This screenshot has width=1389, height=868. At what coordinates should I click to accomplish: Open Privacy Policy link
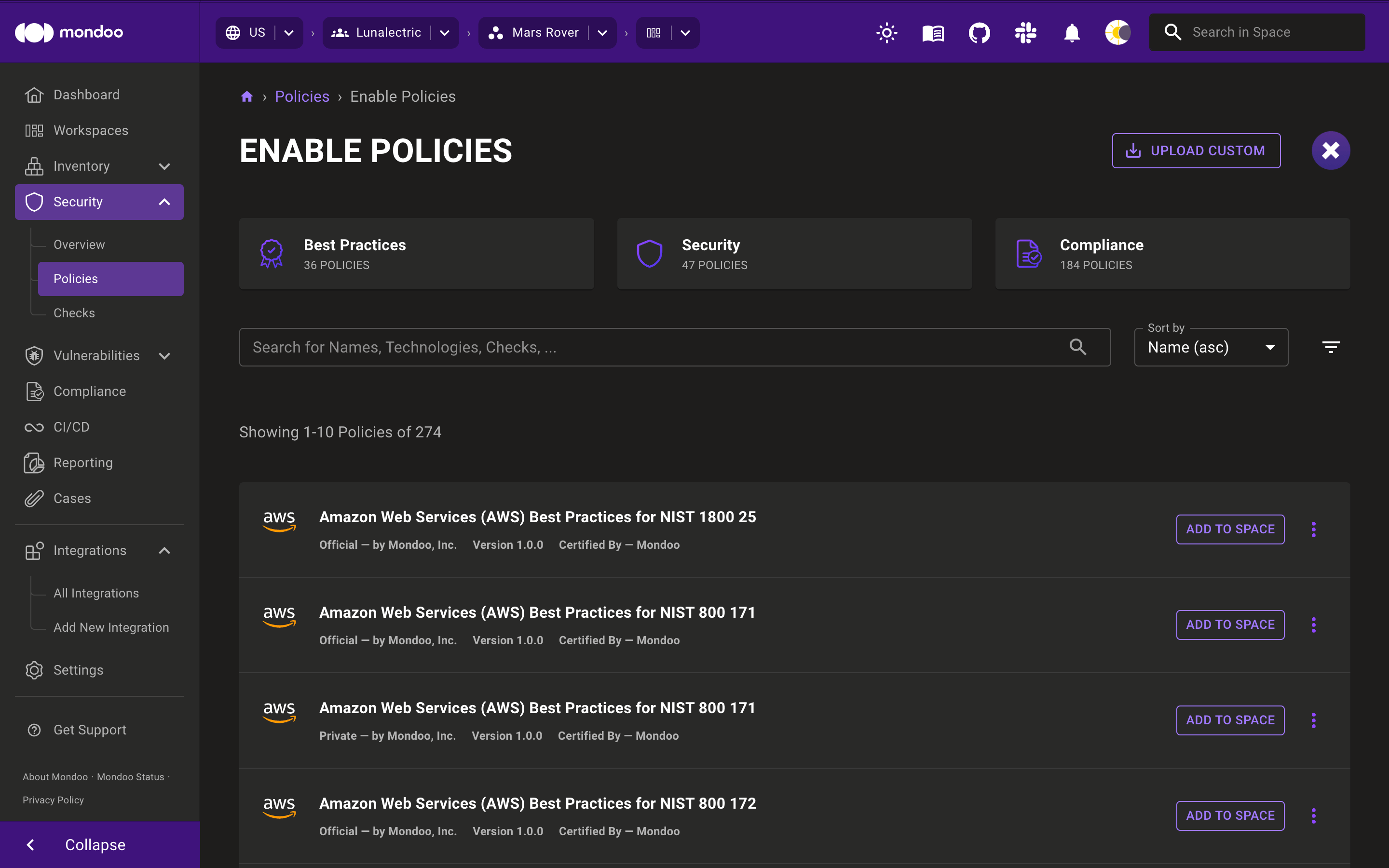pyautogui.click(x=53, y=800)
